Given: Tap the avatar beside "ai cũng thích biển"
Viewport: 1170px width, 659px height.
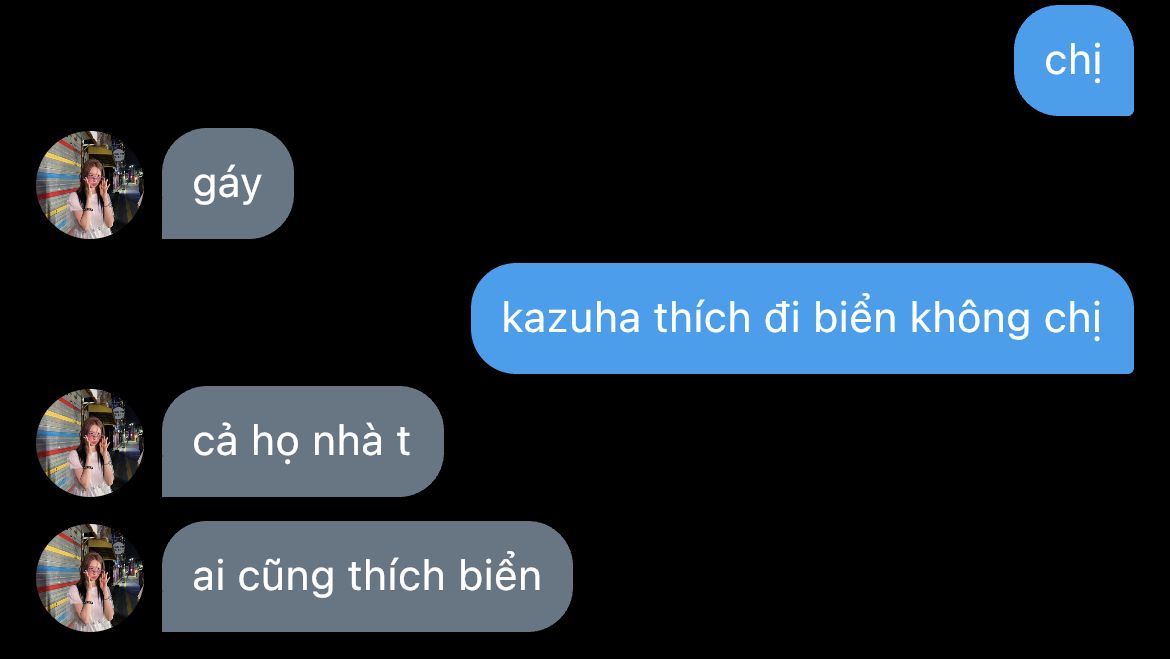Looking at the screenshot, I should point(90,577).
